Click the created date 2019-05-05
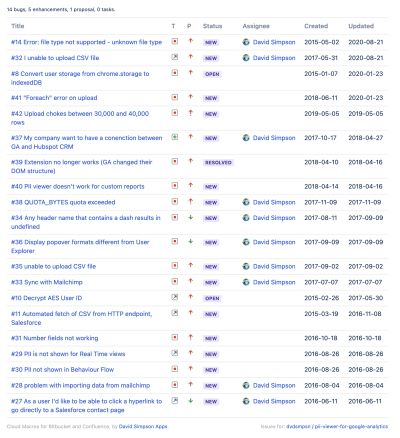The image size is (400, 438). tap(322, 114)
